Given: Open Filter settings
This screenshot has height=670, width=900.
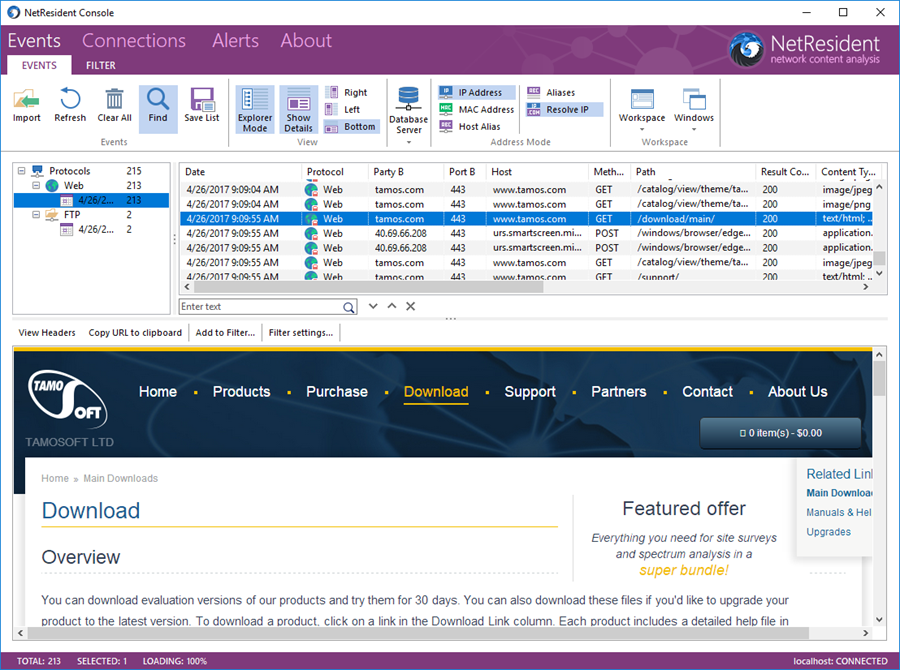Looking at the screenshot, I should pyautogui.click(x=301, y=332).
